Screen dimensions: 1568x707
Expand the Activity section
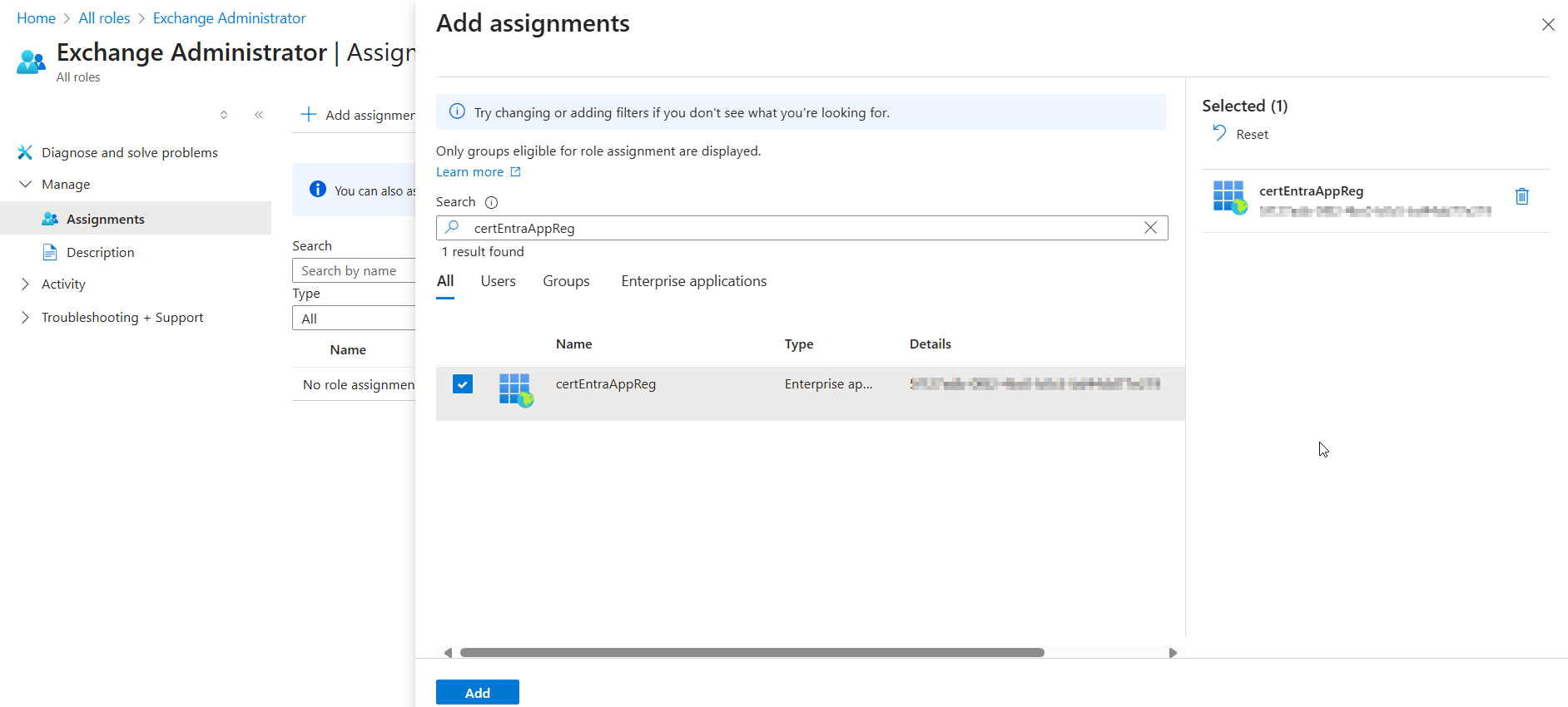coord(26,284)
